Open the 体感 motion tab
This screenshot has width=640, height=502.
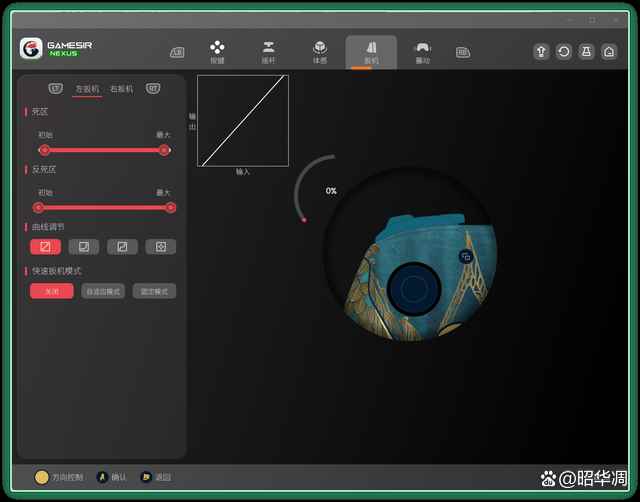[x=320, y=52]
